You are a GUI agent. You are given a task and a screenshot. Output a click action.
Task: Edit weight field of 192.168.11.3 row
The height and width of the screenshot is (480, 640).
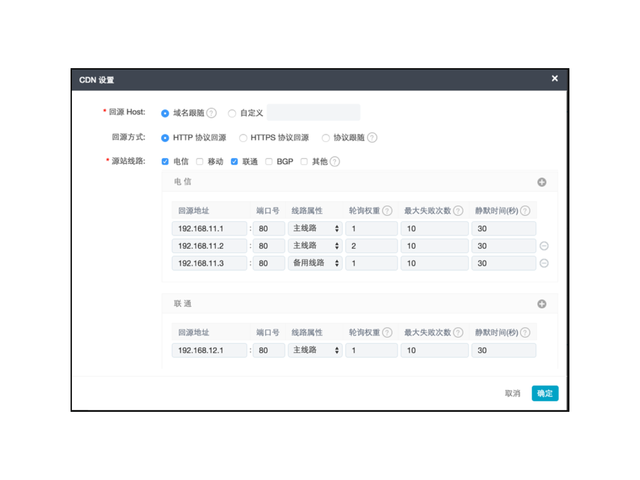pos(371,263)
